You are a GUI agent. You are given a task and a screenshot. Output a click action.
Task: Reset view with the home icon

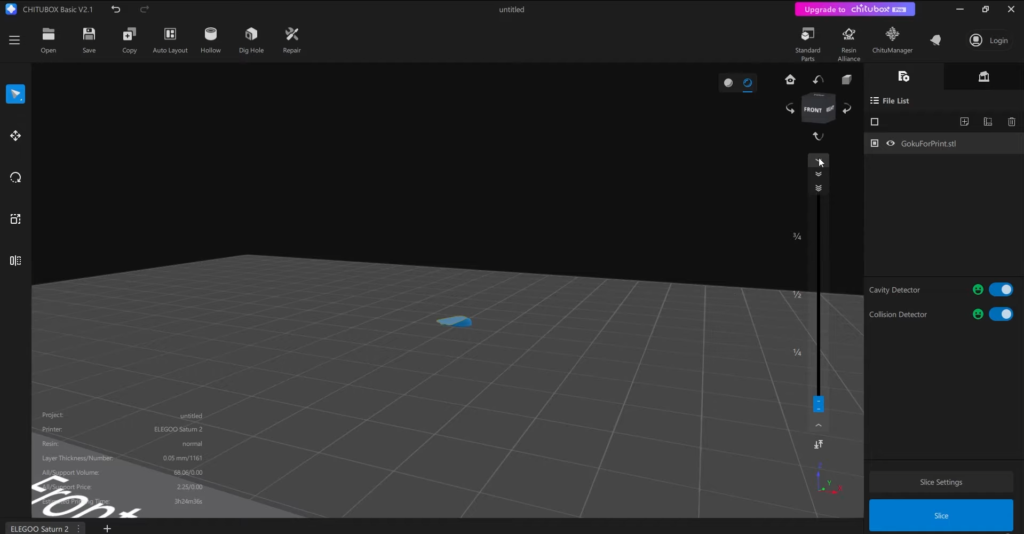tap(791, 80)
